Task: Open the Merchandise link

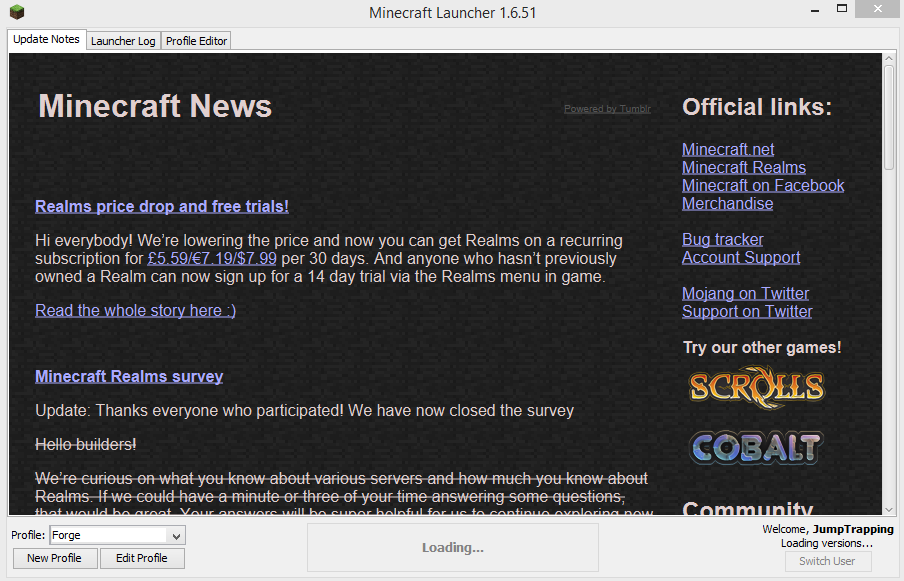Action: (728, 203)
